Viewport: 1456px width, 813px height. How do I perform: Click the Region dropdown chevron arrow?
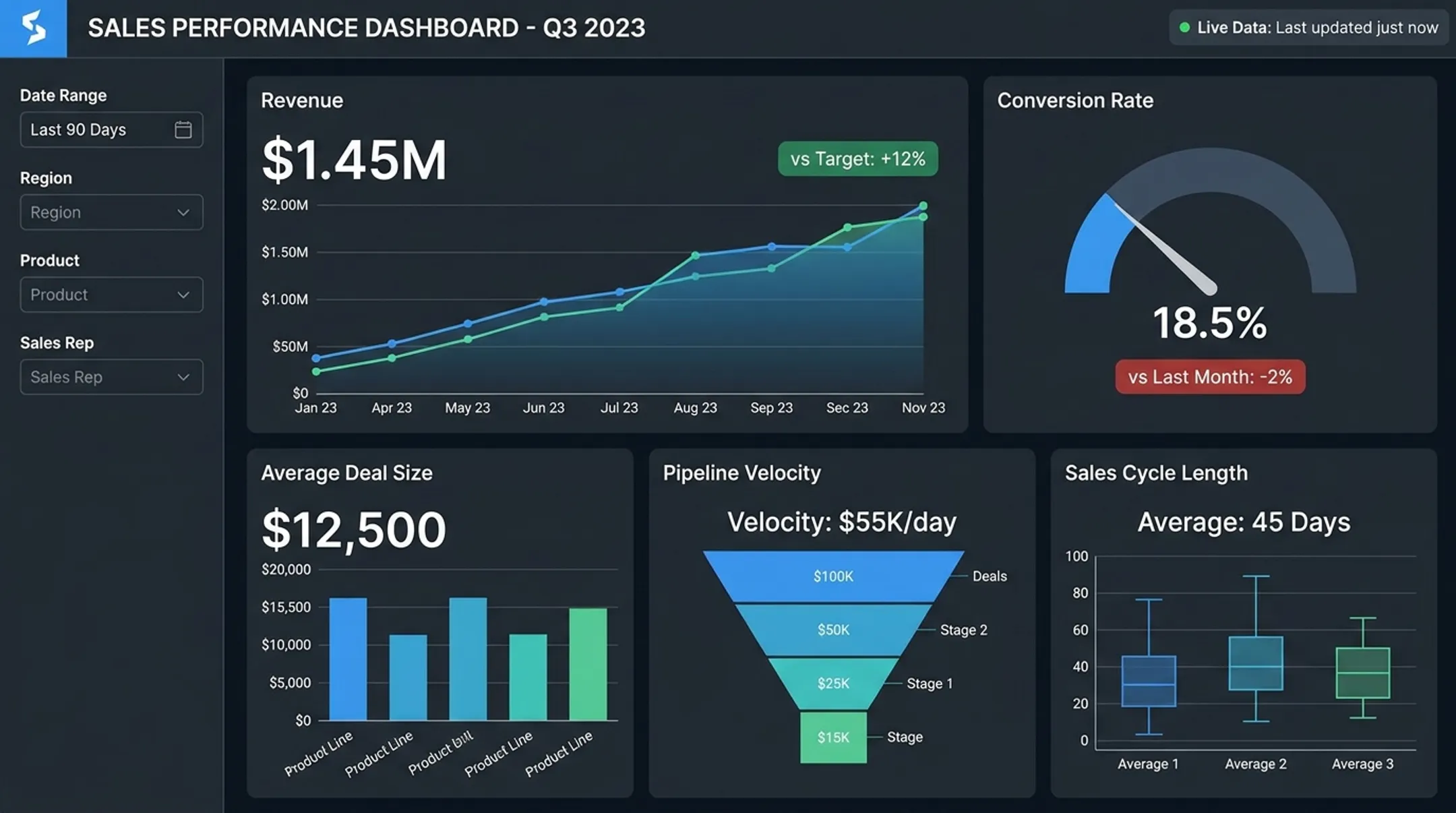pos(183,212)
